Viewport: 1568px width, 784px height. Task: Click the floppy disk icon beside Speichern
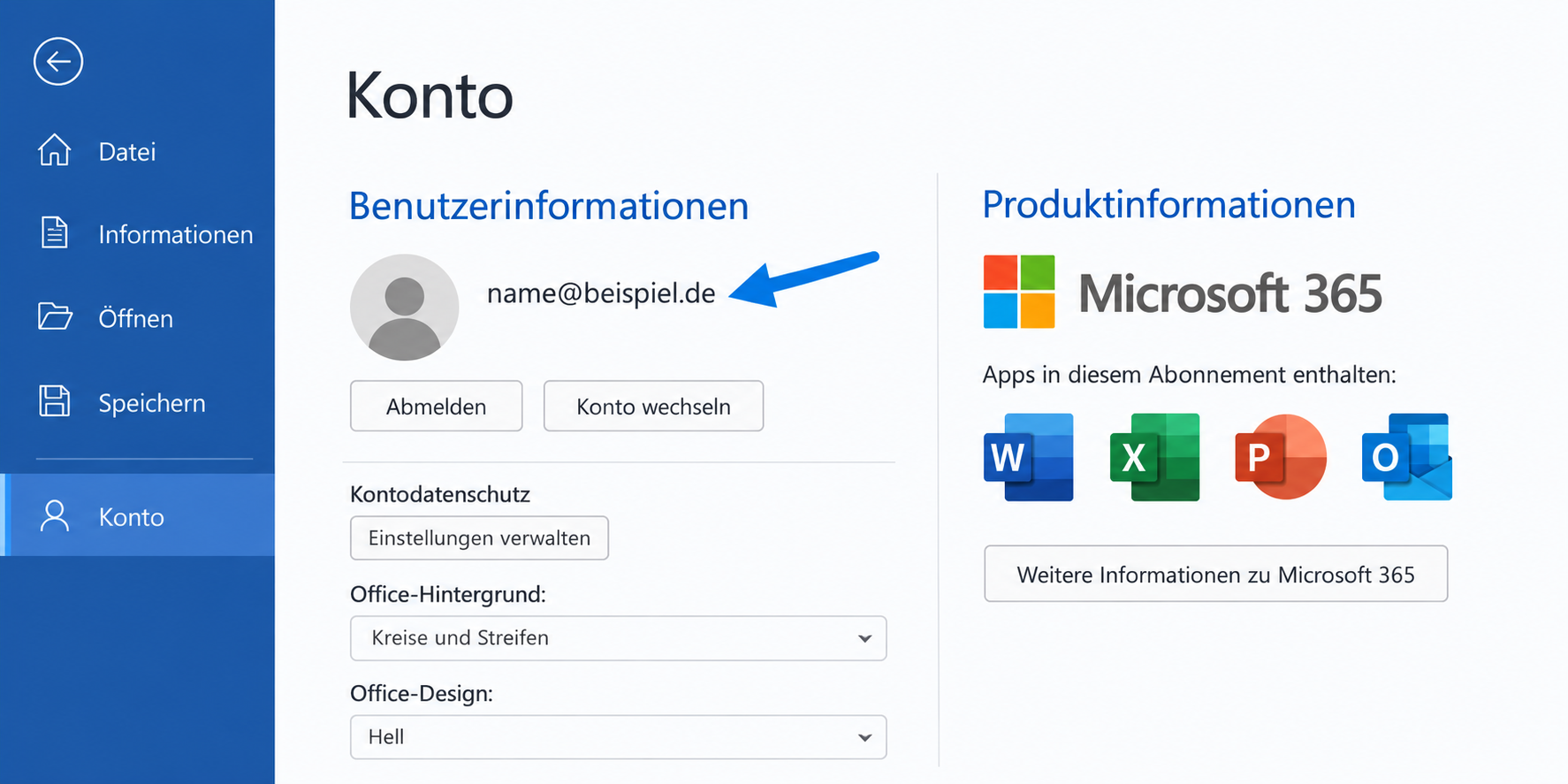click(55, 401)
